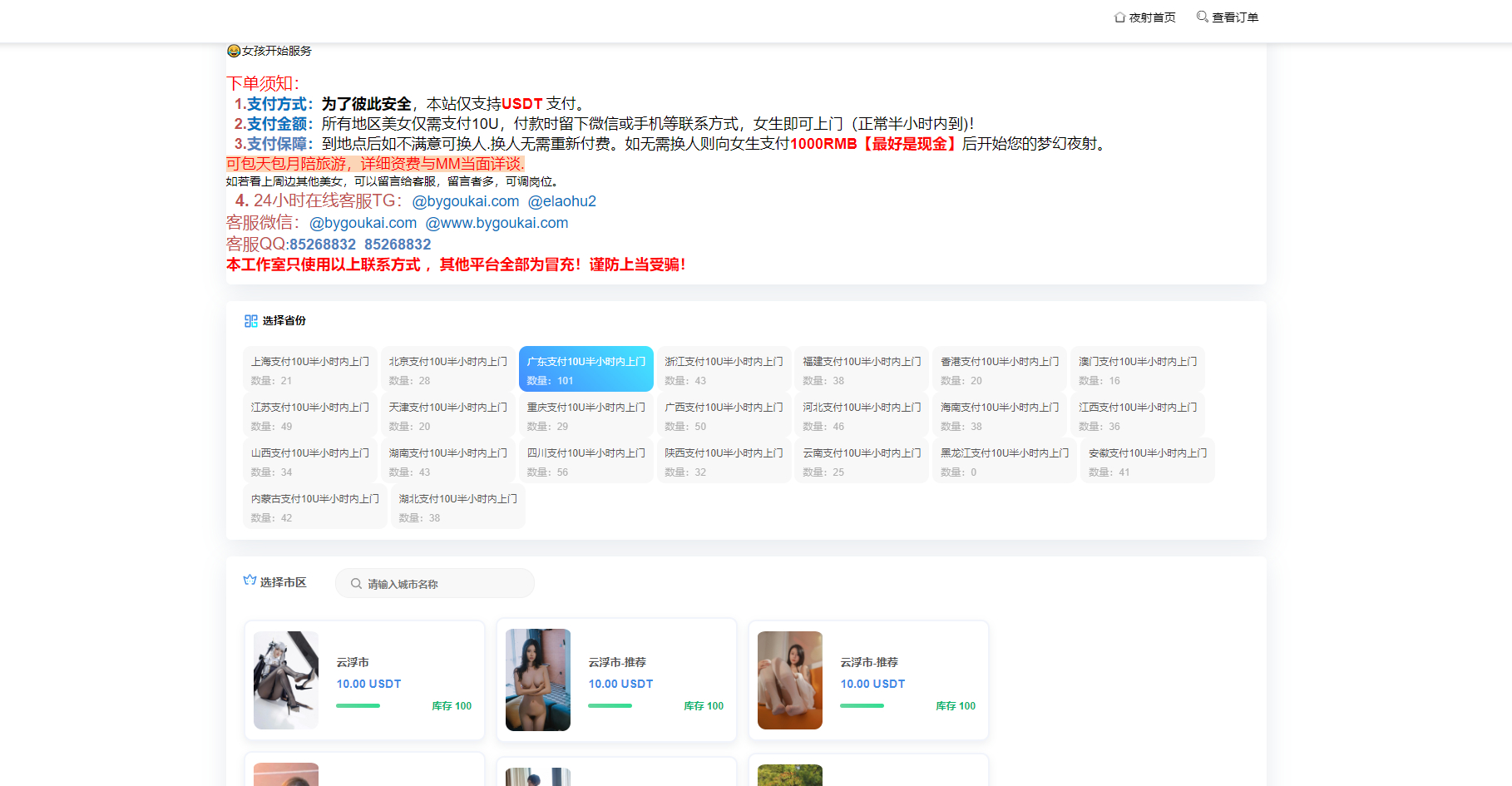
Task: Select the 香港 region tile
Action: pyautogui.click(x=1001, y=369)
